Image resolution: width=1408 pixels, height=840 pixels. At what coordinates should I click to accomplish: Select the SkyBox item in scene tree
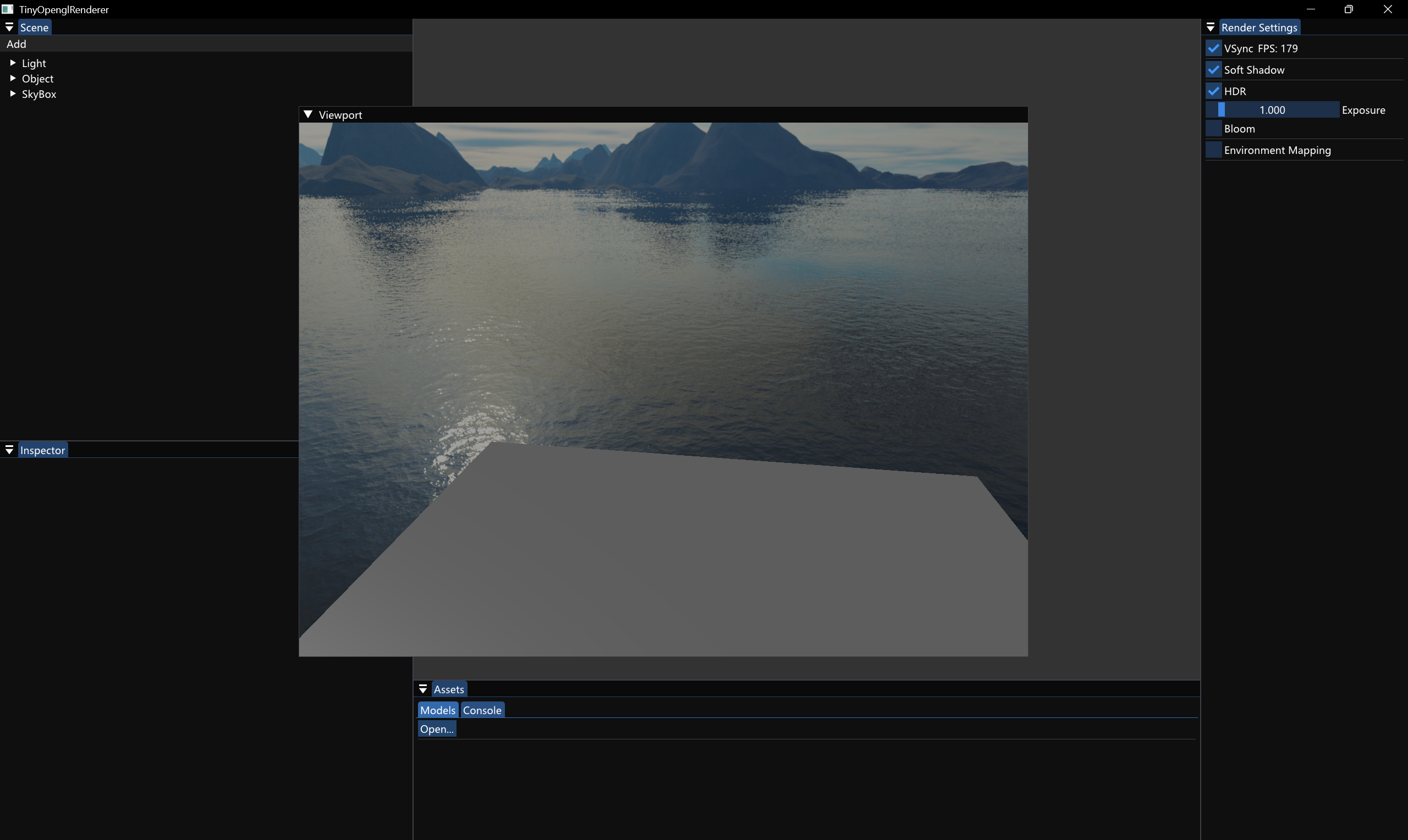(x=39, y=93)
